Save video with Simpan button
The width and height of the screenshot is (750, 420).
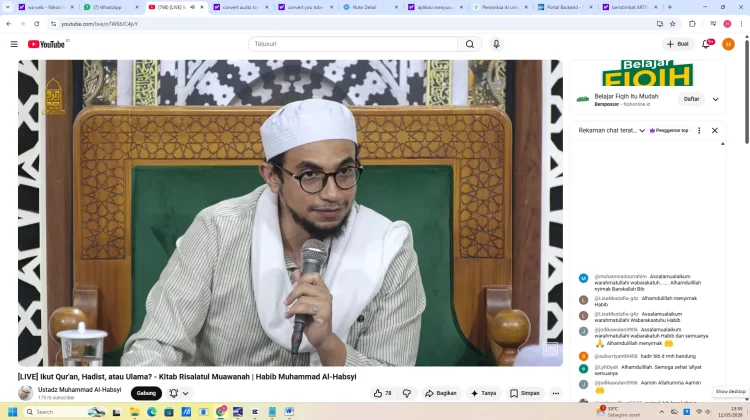point(524,393)
